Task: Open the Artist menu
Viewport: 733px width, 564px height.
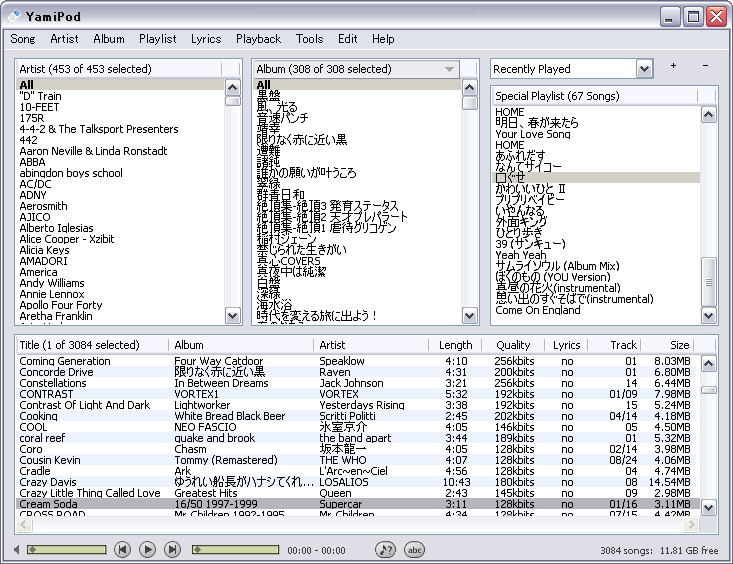Action: pyautogui.click(x=65, y=39)
